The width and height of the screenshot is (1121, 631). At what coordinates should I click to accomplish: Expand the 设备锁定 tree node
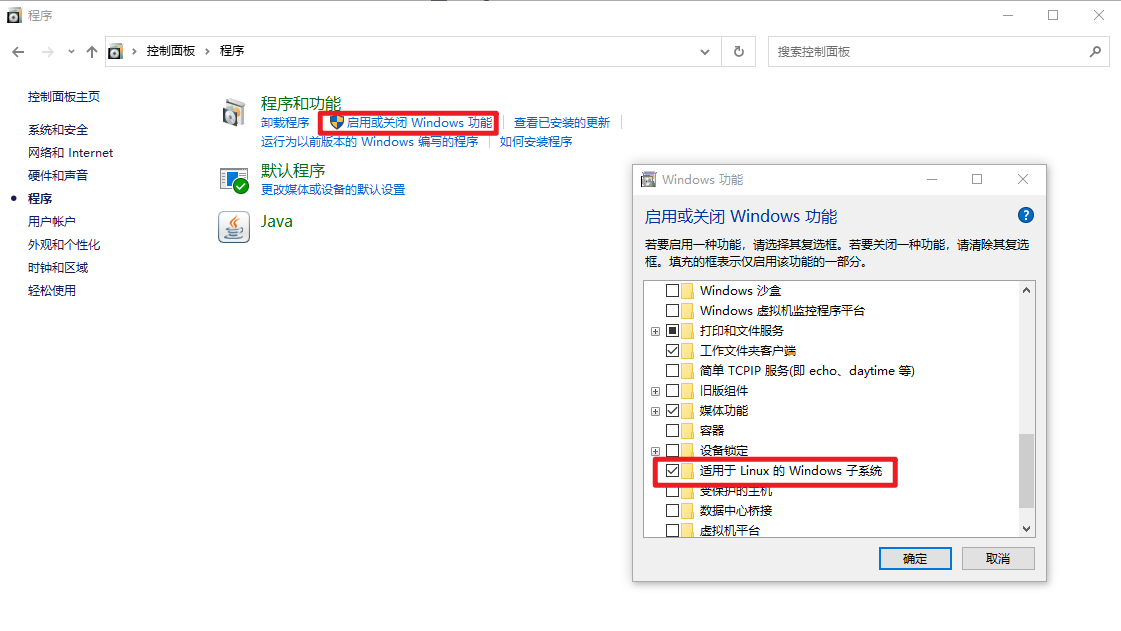click(656, 452)
